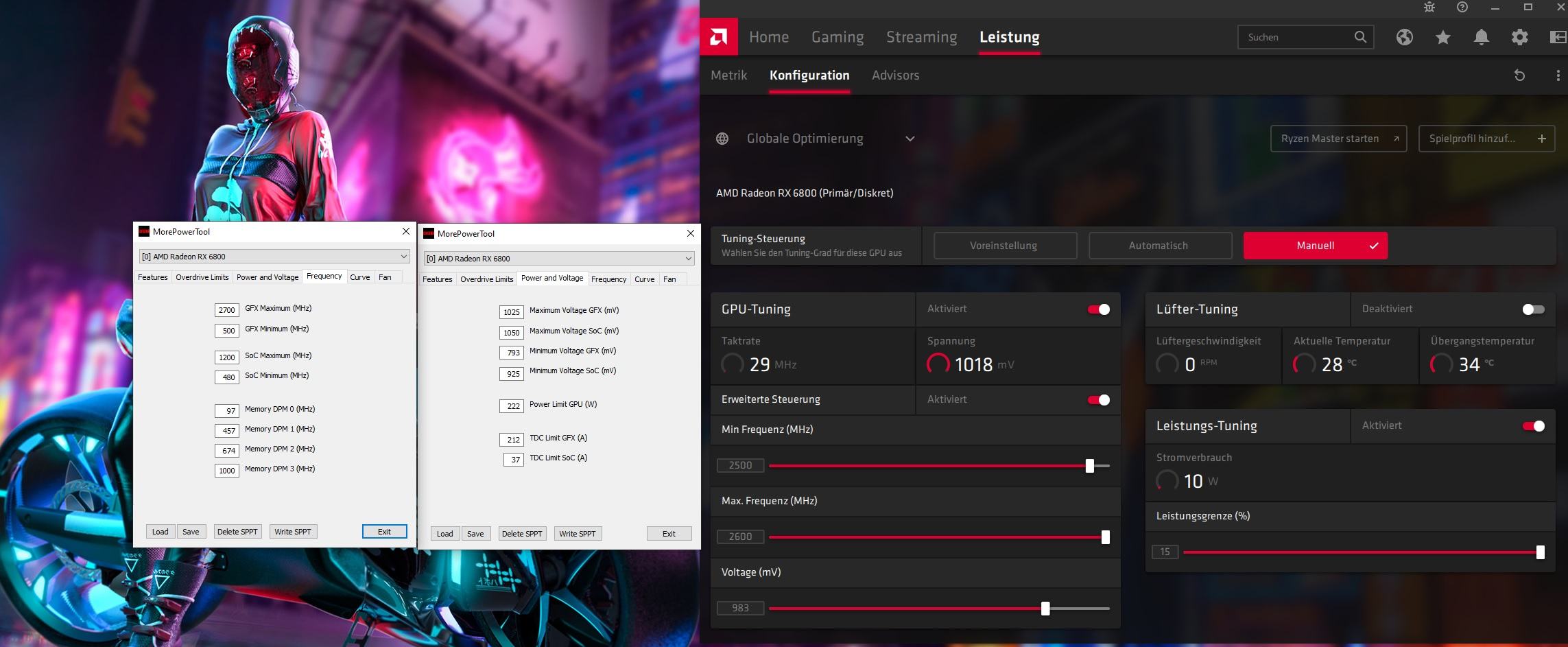Toggle the sidebar panel icon
The height and width of the screenshot is (647, 1568).
[x=1558, y=37]
